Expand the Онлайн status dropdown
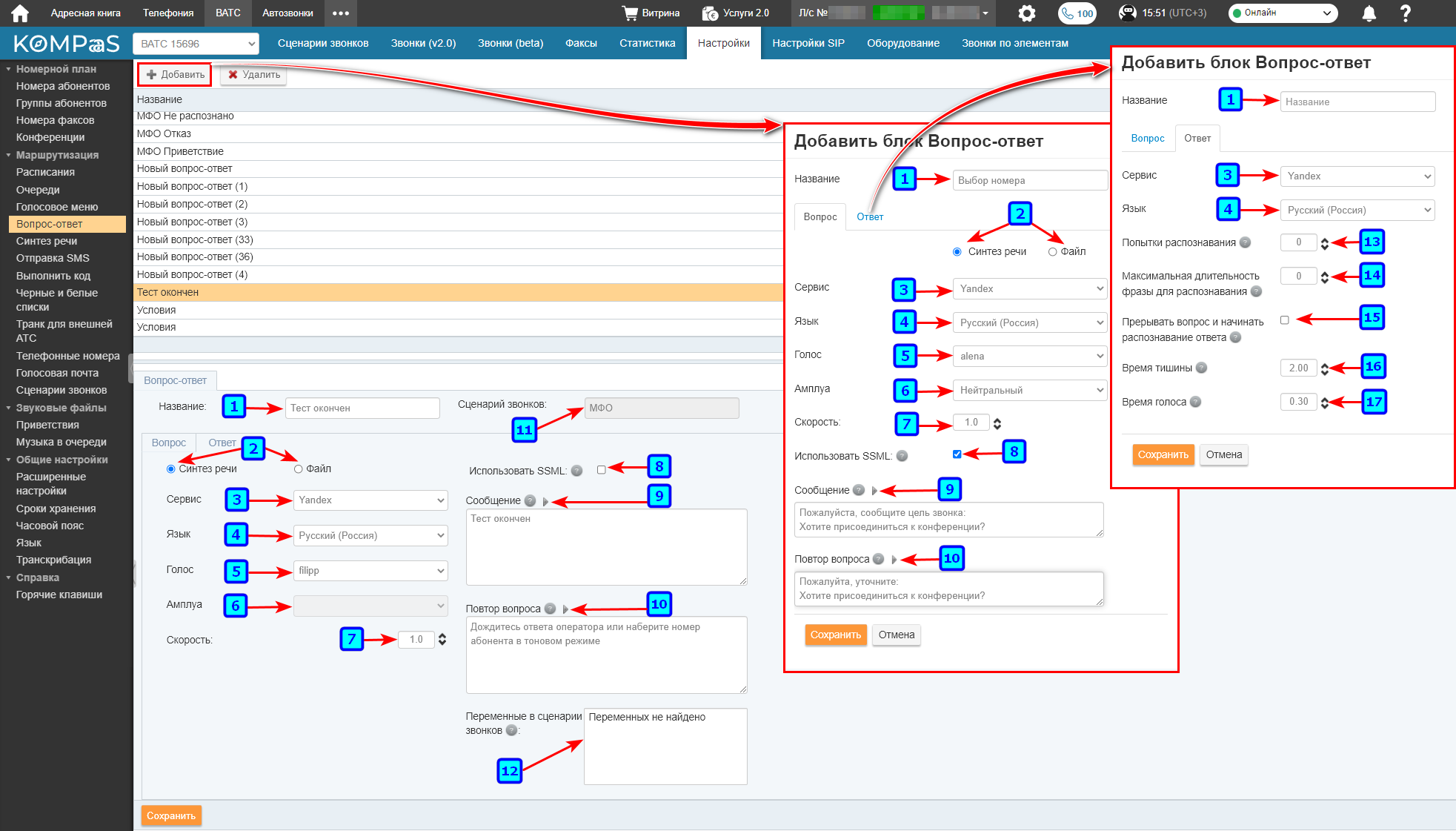Screen dimensions: 1456x831 click(x=1283, y=13)
